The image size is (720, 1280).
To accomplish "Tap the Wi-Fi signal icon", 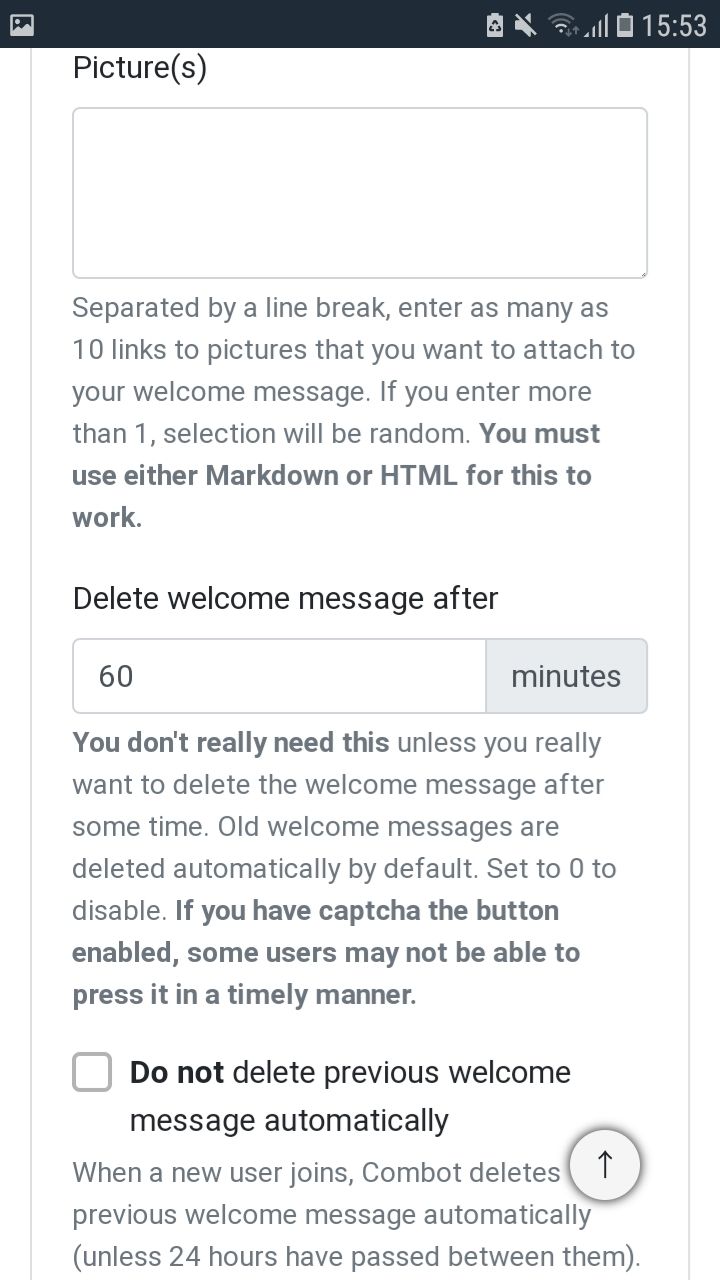I will click(x=564, y=25).
